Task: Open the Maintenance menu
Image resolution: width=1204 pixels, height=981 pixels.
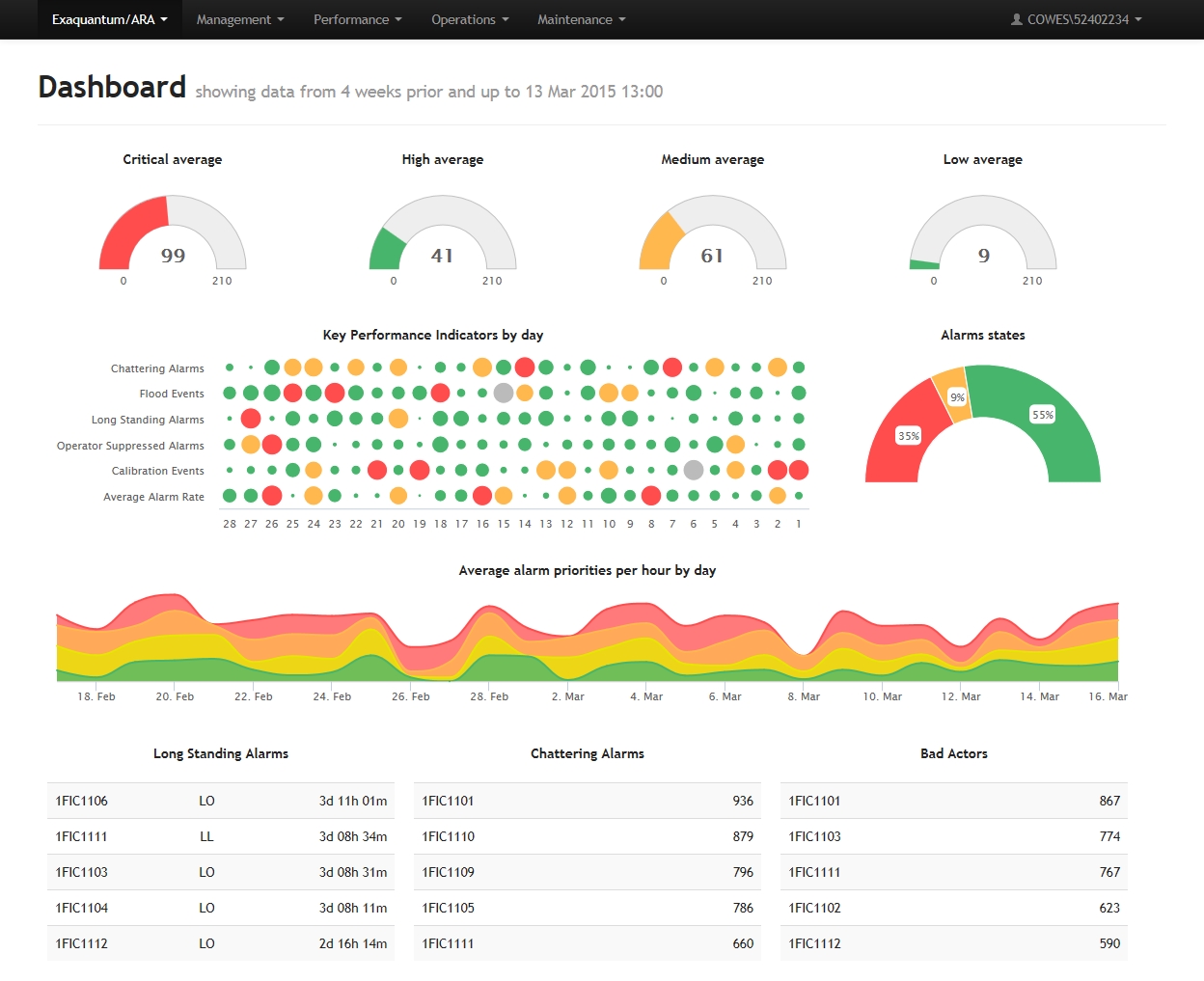Action: 581,19
